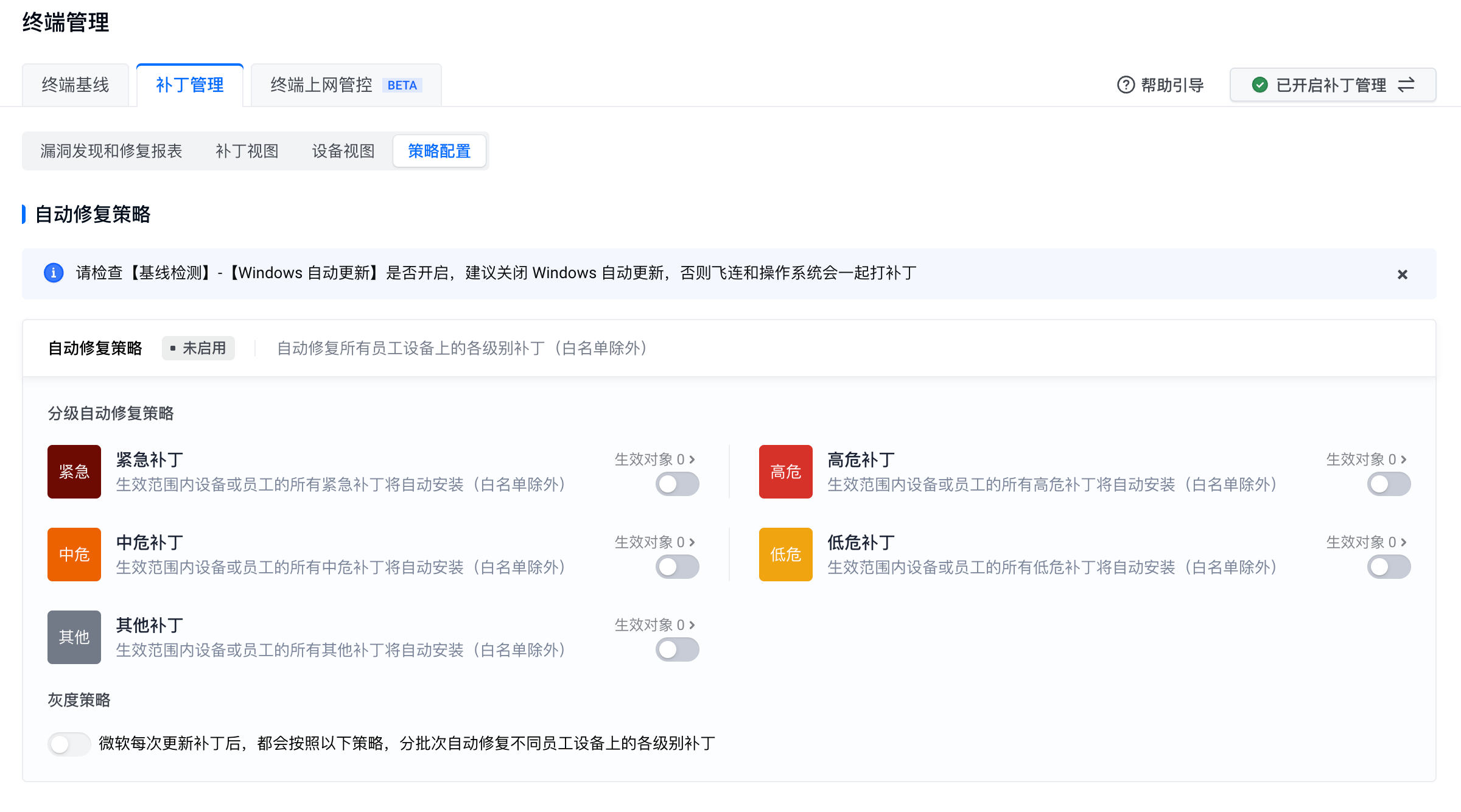Click the 高危 red severity icon
Image resolution: width=1461 pixels, height=812 pixels.
point(785,472)
